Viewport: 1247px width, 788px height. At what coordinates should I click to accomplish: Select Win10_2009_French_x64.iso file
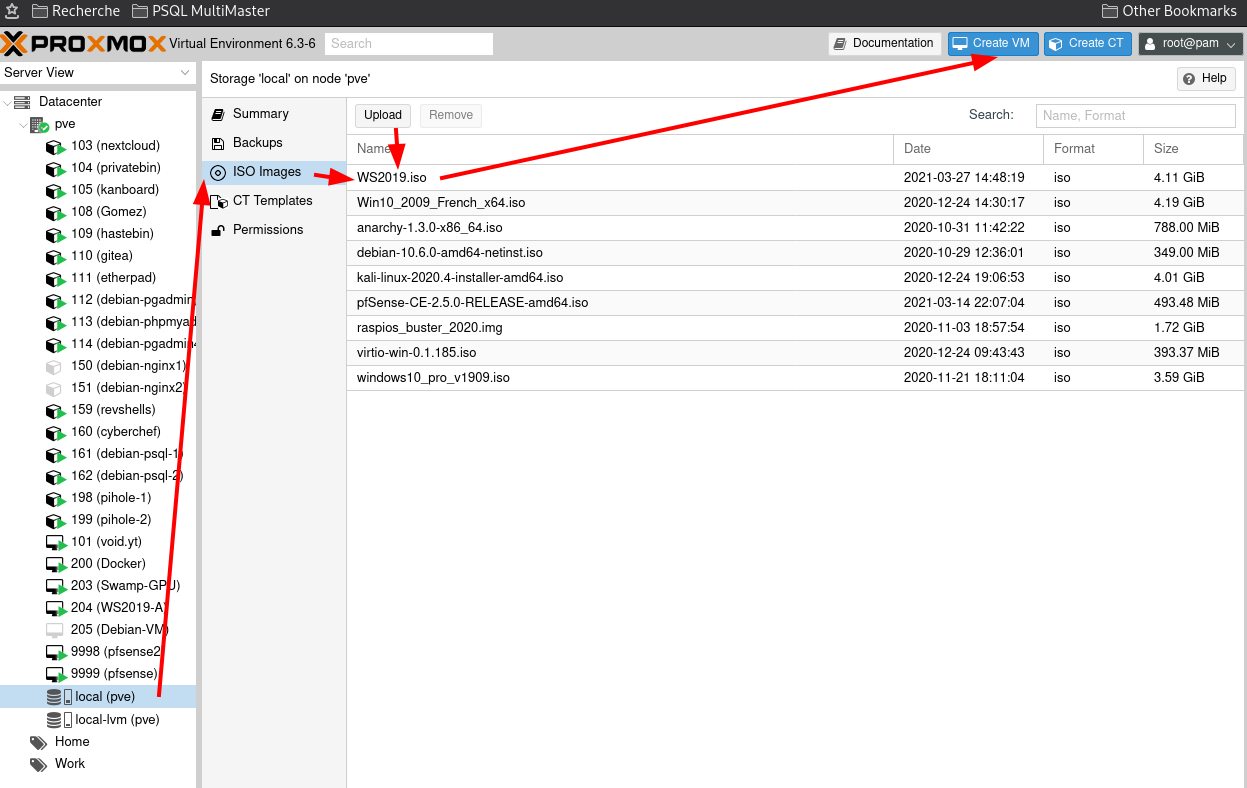[441, 203]
